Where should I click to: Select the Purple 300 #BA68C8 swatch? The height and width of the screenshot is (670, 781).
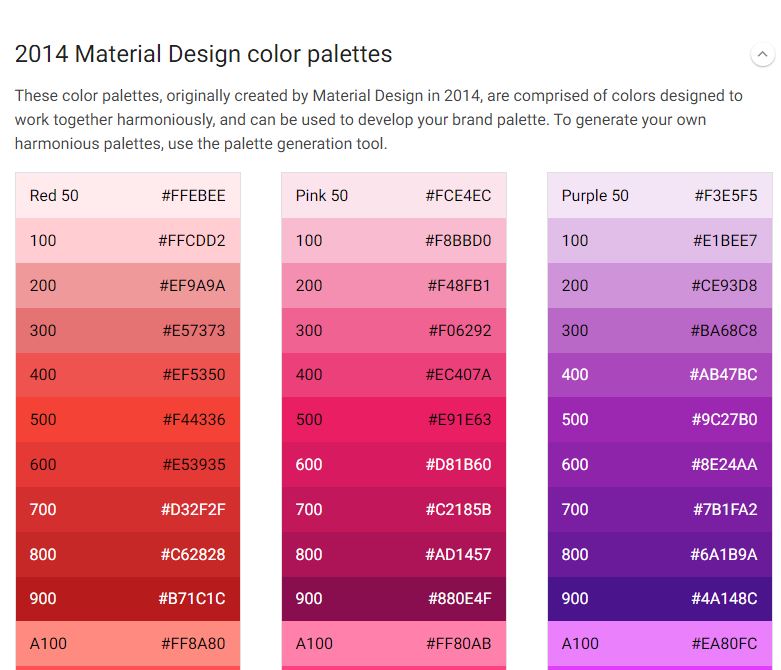660,330
